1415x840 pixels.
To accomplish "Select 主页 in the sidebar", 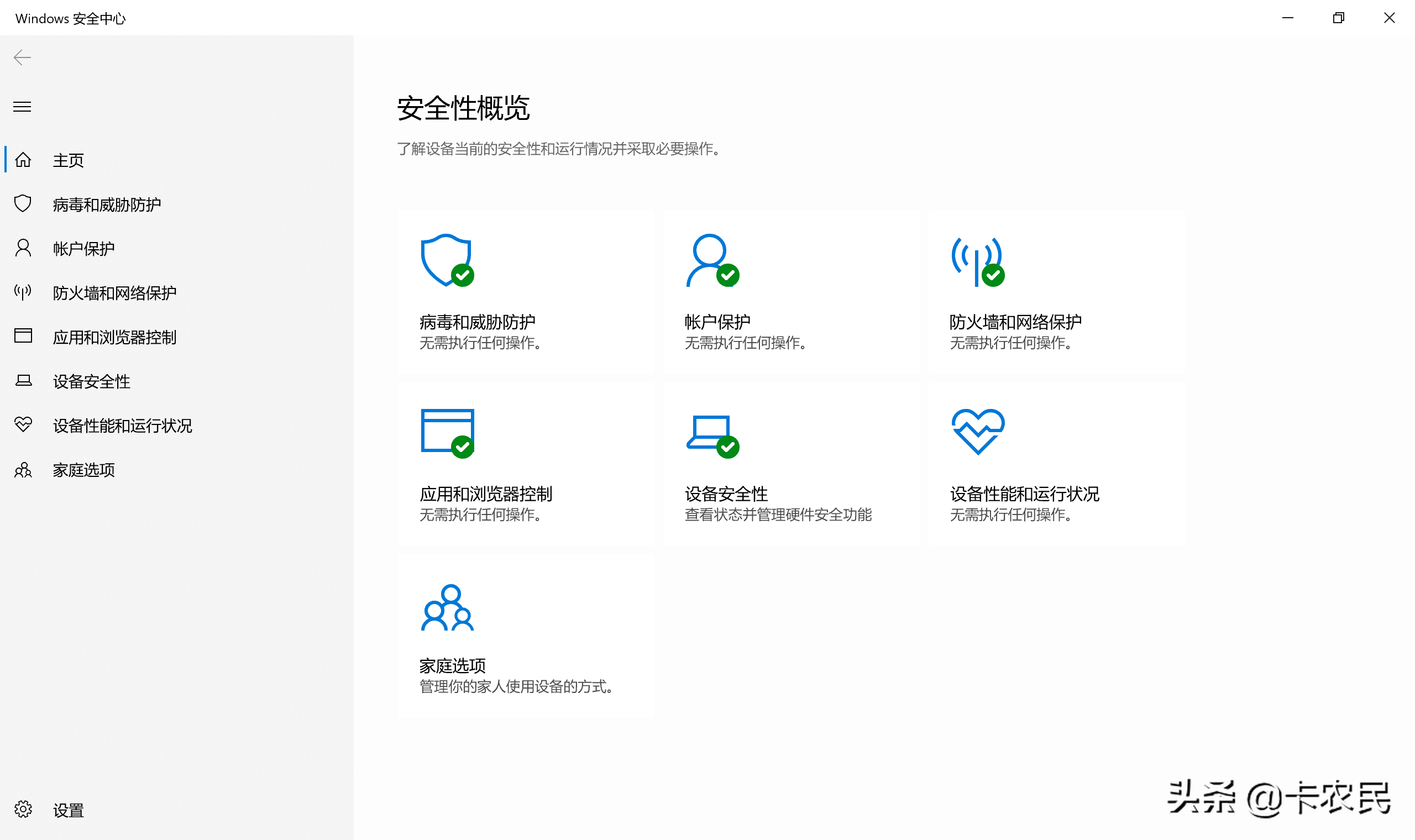I will 69,160.
